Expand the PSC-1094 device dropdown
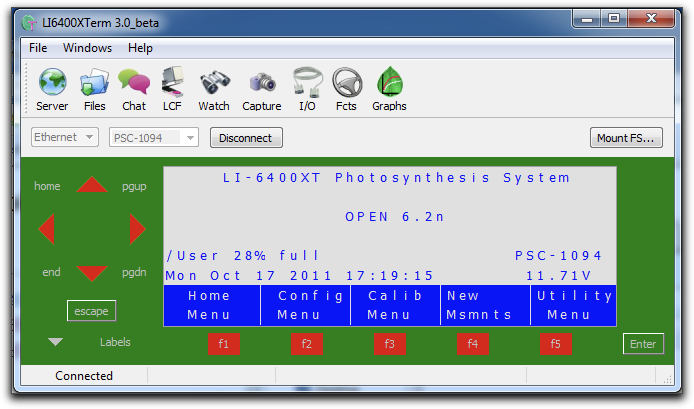Image resolution: width=694 pixels, height=409 pixels. tap(154, 138)
